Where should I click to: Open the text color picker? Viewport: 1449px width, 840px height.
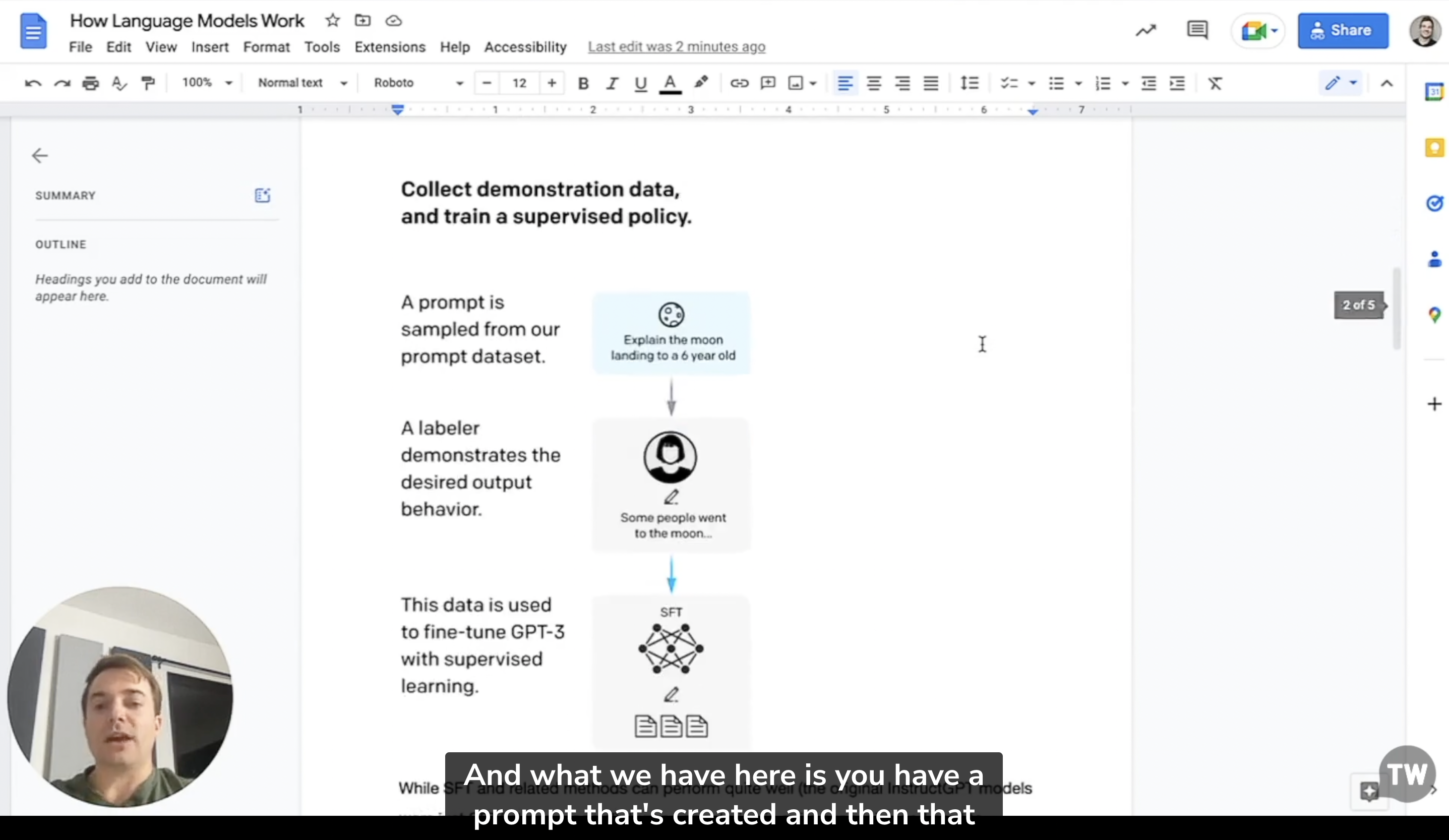pyautogui.click(x=670, y=83)
